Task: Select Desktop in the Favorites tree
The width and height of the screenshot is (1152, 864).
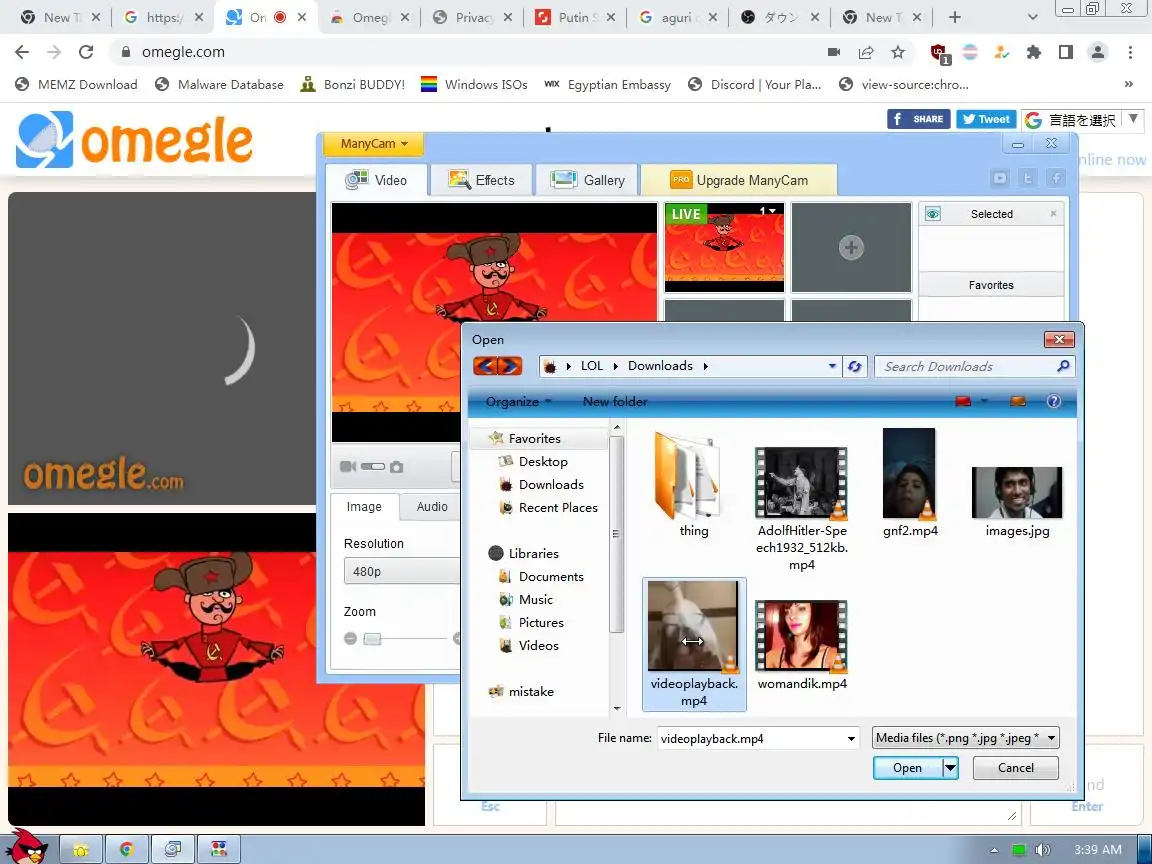Action: coord(543,461)
